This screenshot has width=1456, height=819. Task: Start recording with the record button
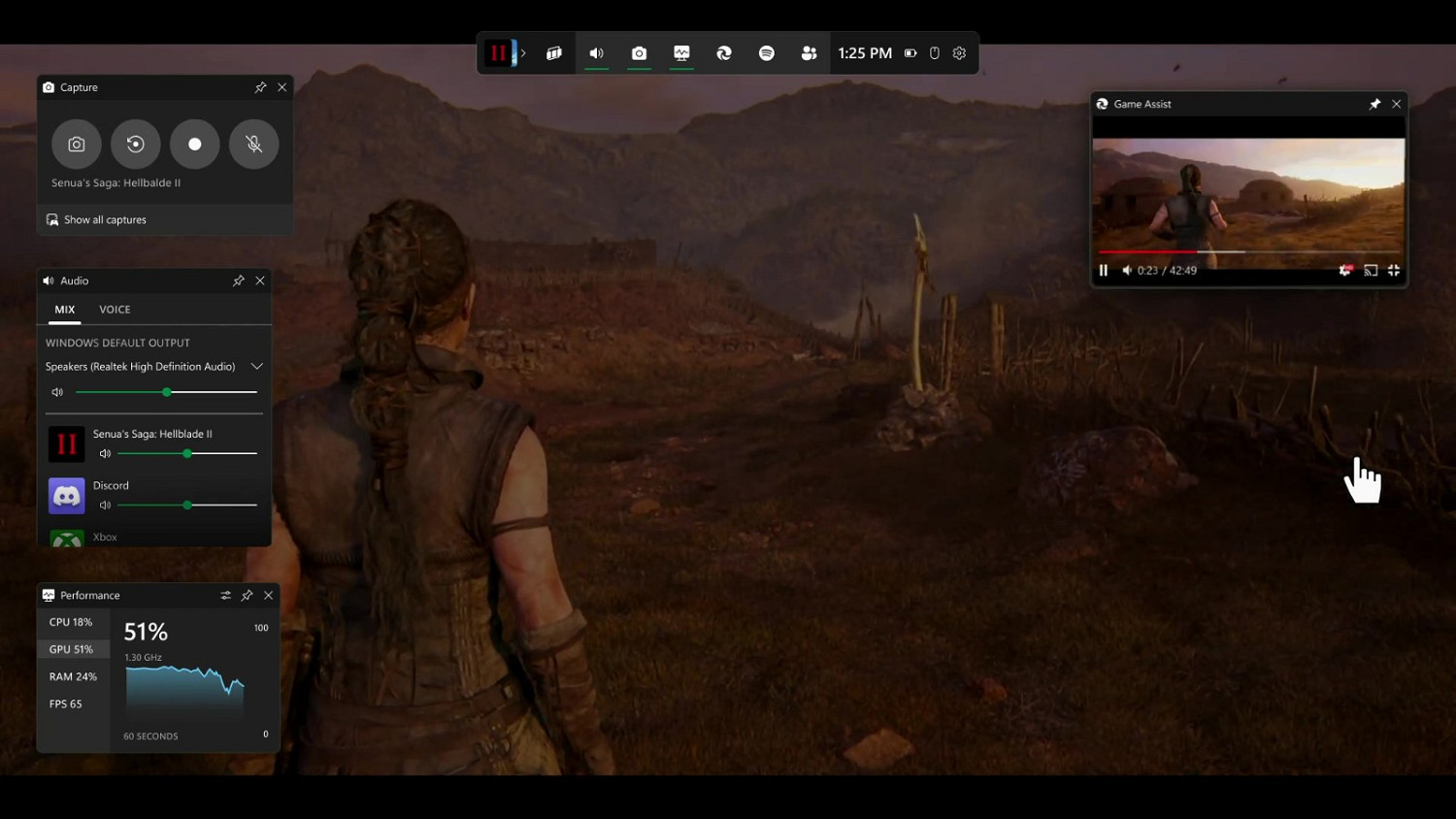(x=195, y=145)
